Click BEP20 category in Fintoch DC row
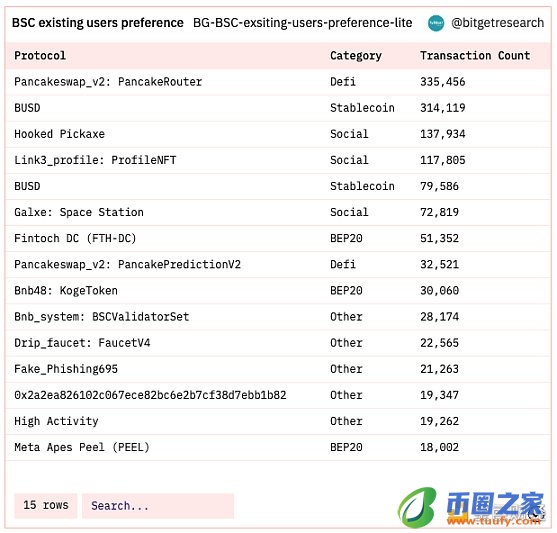 click(x=346, y=238)
